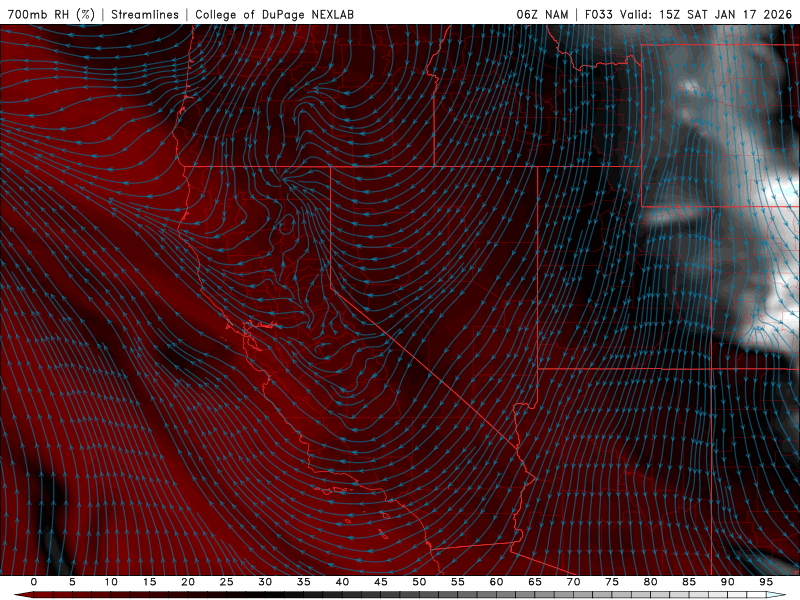Click the "06Z NAM" model run label
This screenshot has width=800, height=600.
[x=542, y=14]
